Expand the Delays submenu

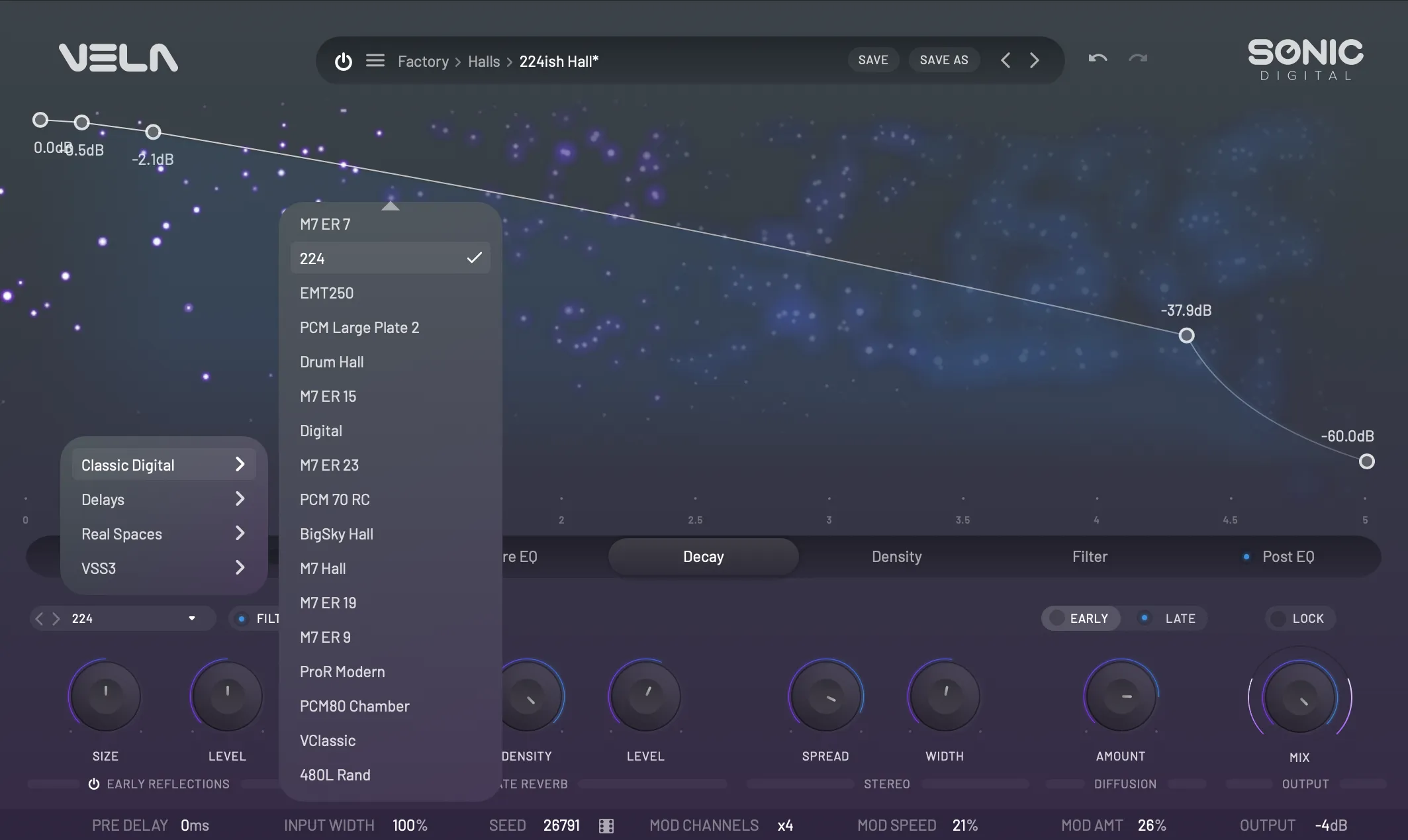[164, 499]
